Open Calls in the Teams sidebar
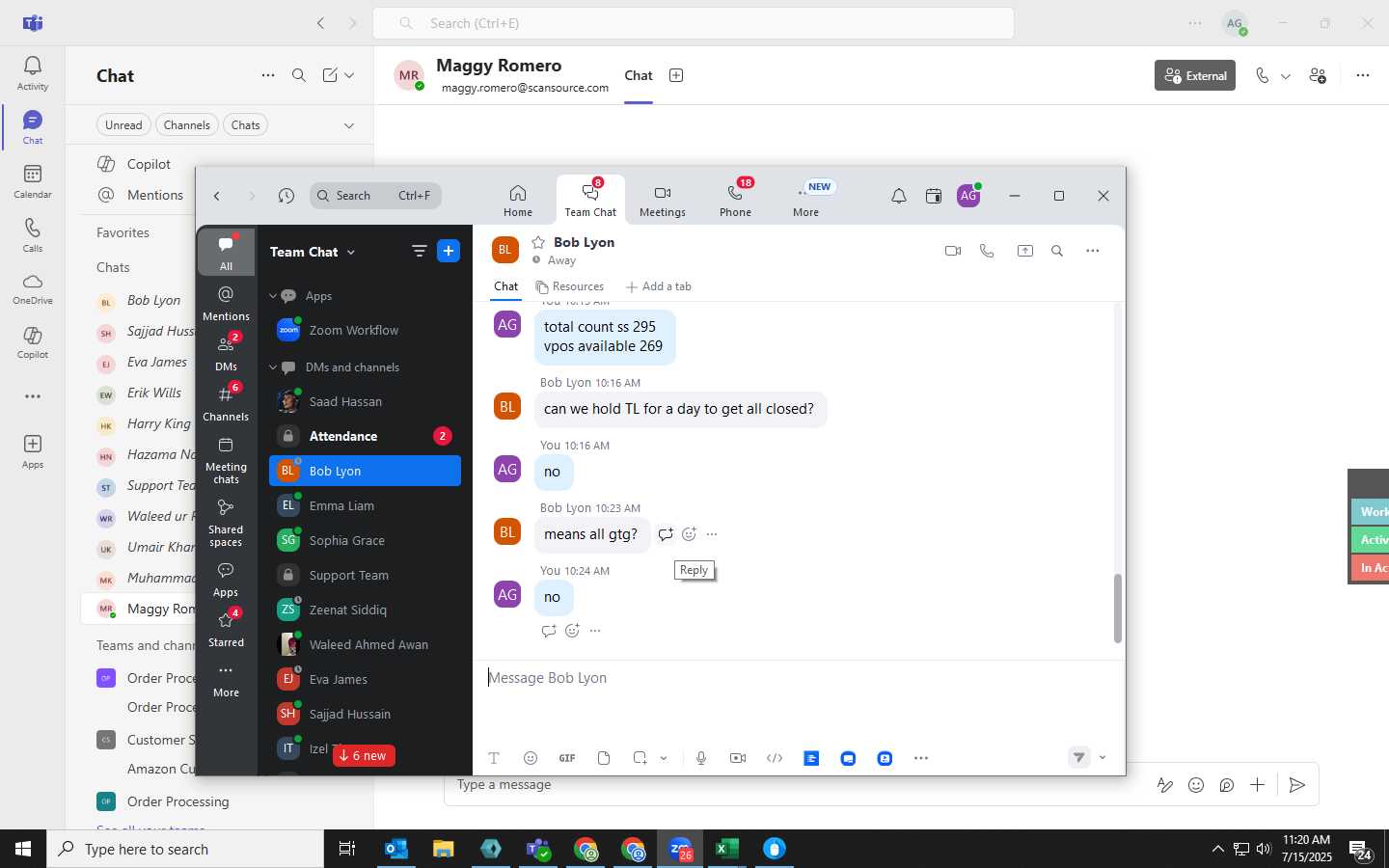Viewport: 1389px width, 868px height. coord(32,235)
